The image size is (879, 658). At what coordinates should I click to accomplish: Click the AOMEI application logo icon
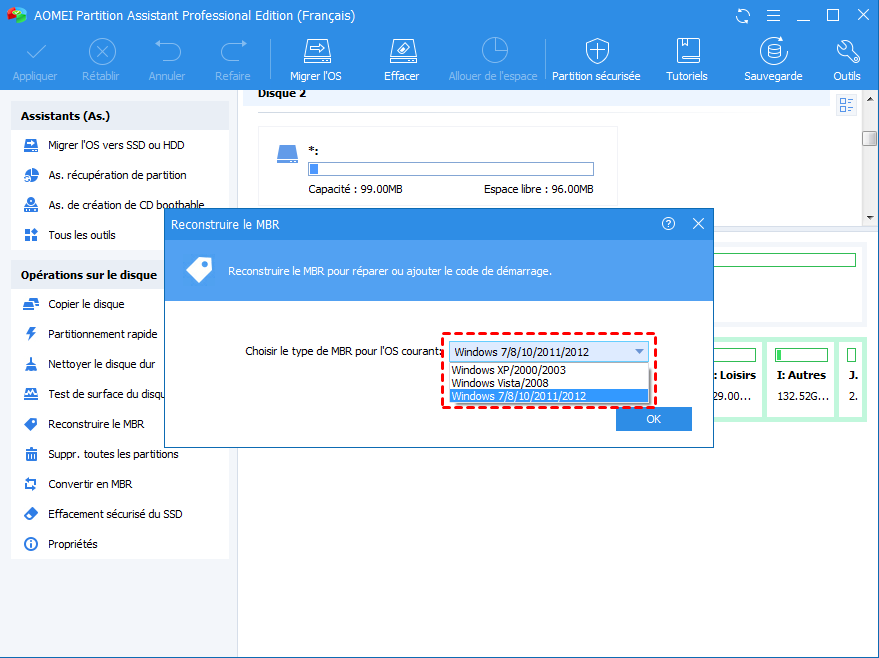point(16,15)
